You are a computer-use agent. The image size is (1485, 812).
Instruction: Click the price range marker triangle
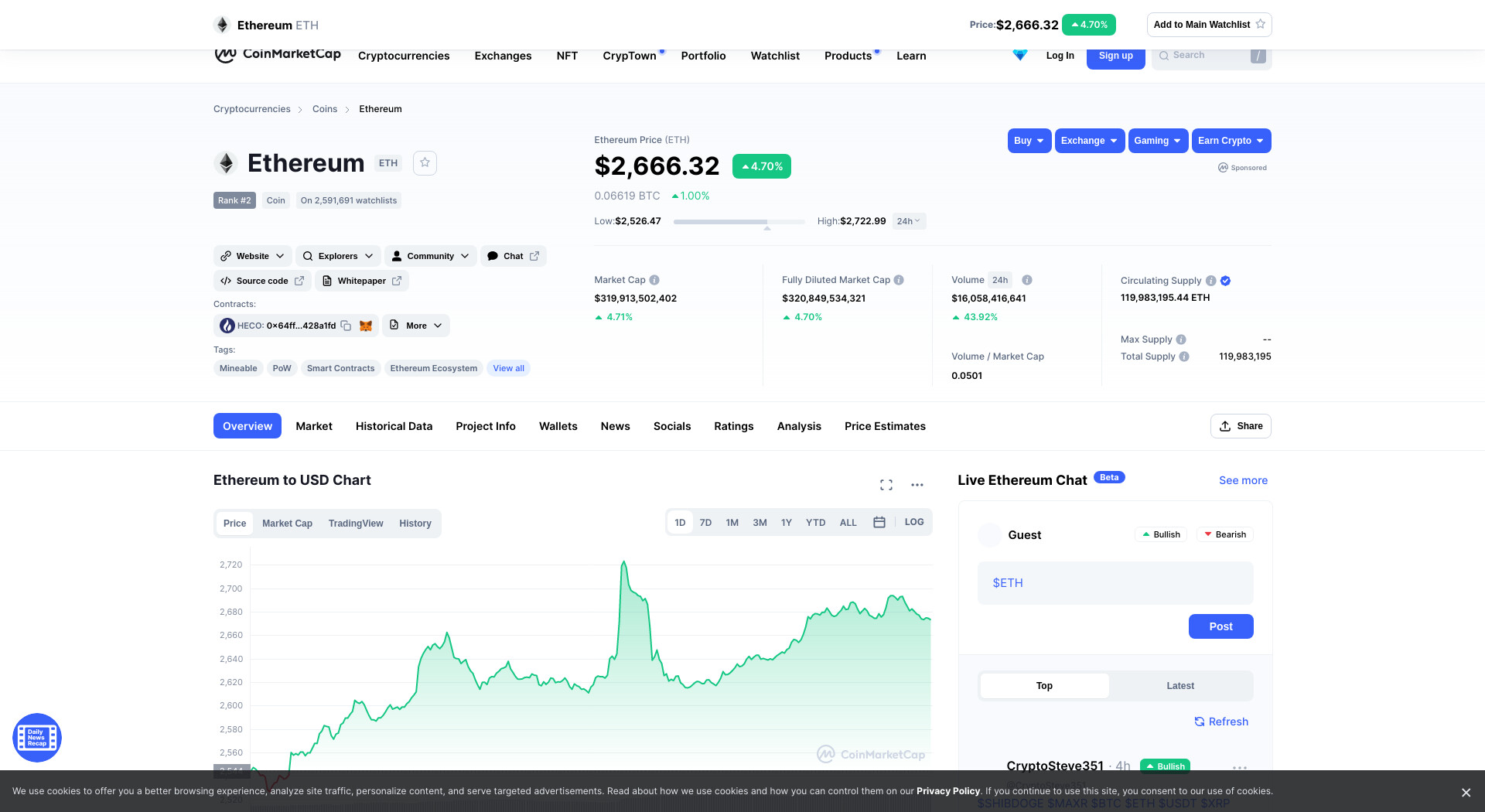click(767, 228)
